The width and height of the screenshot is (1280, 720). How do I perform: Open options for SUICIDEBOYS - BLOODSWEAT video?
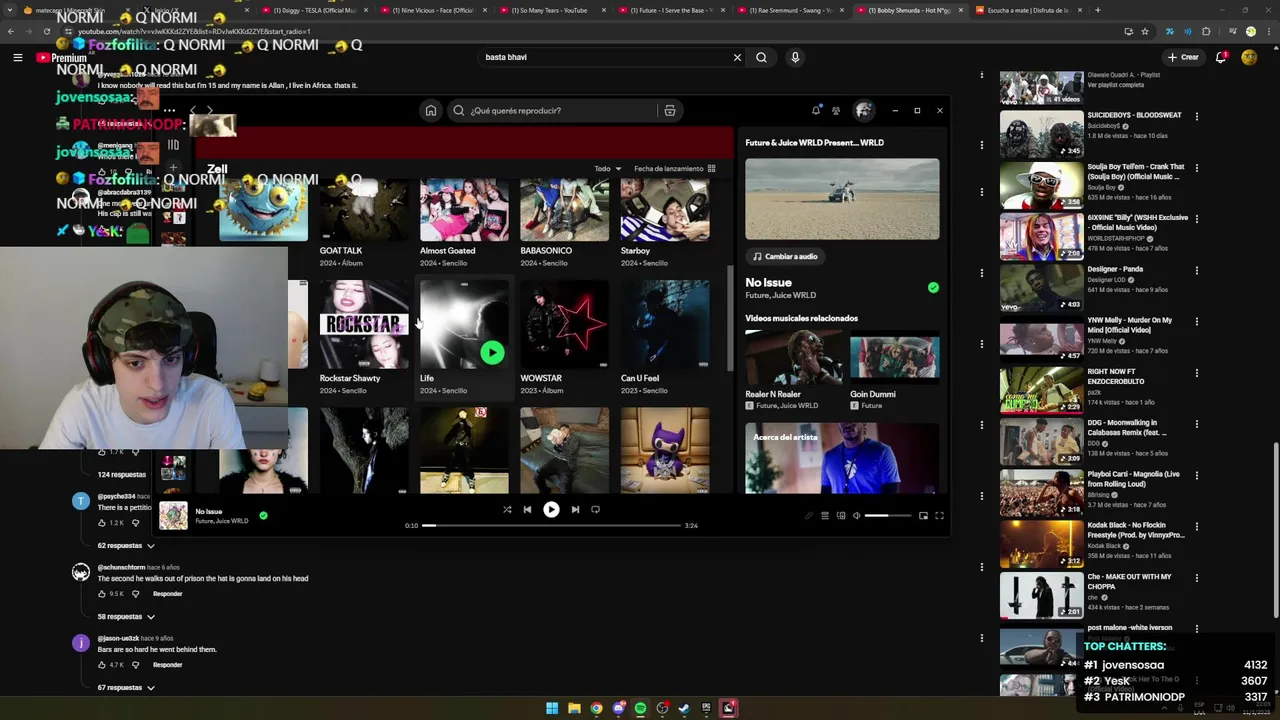click(1197, 117)
